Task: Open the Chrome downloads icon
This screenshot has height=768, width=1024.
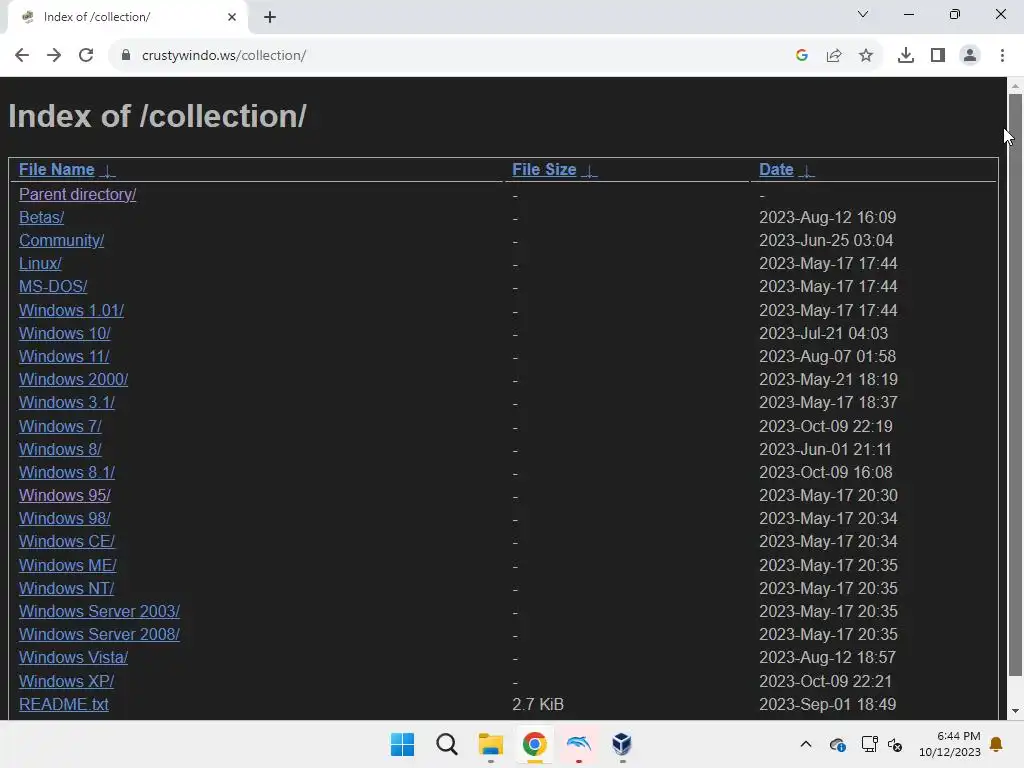Action: click(906, 56)
